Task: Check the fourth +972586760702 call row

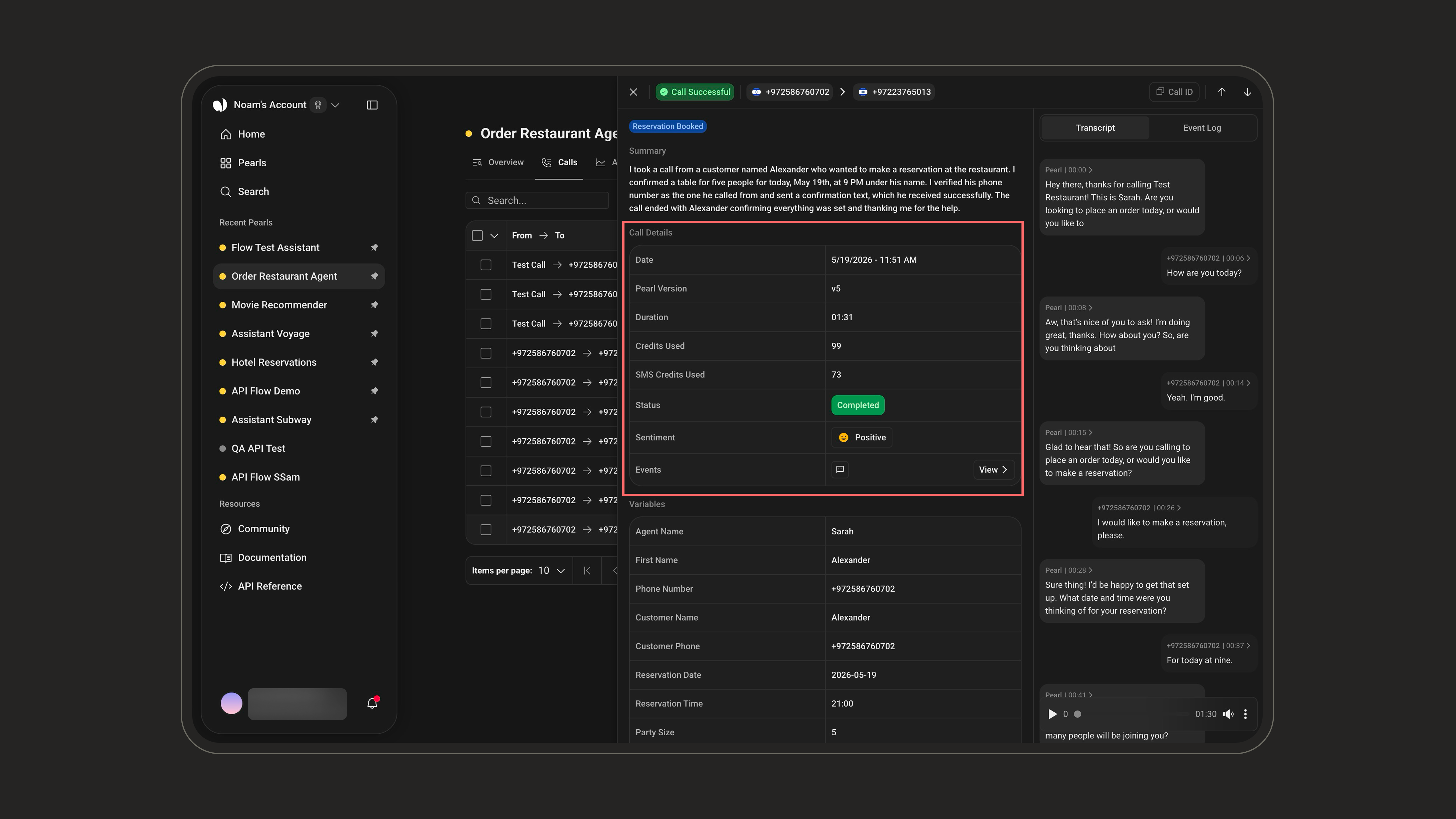Action: click(x=486, y=441)
